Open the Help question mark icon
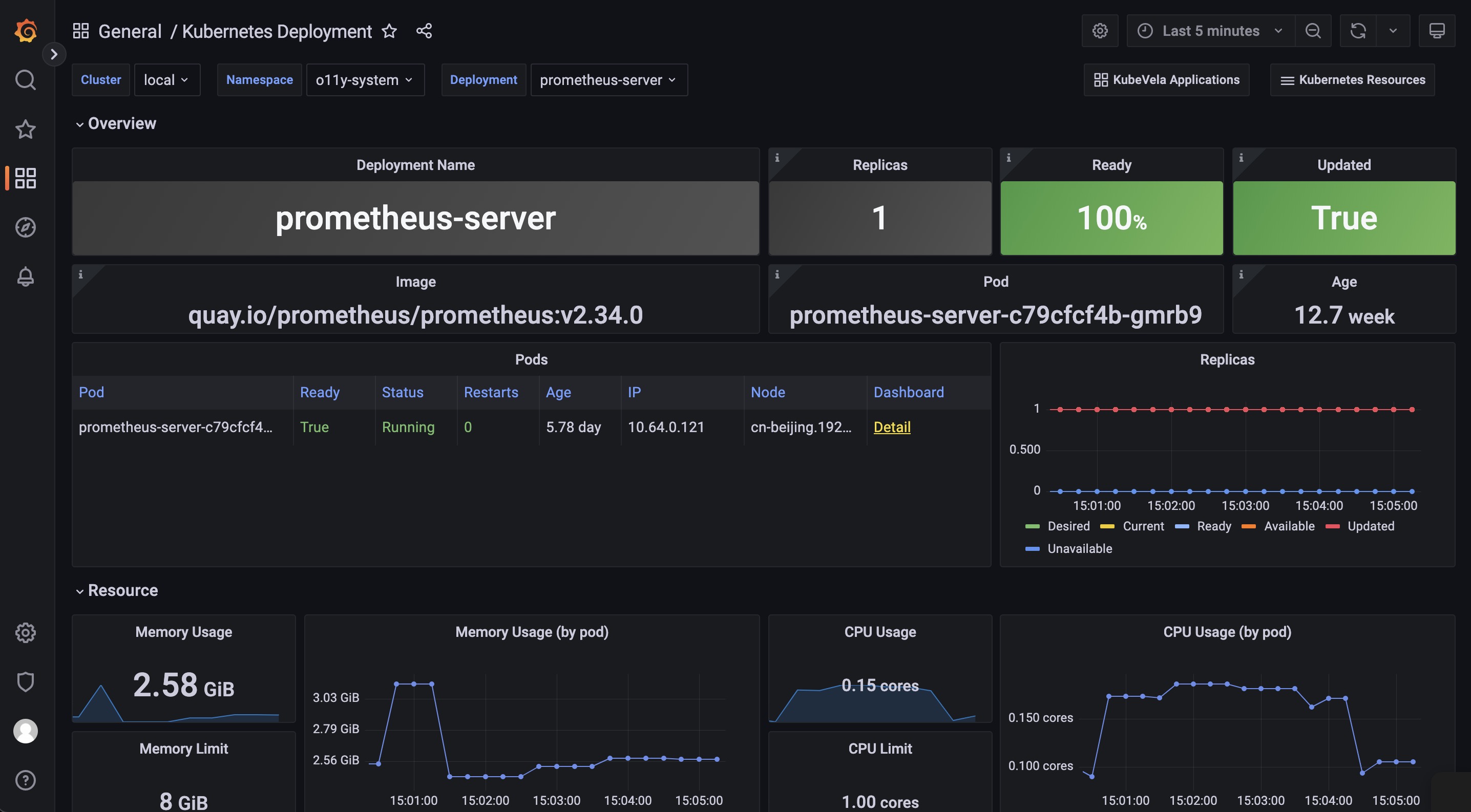 (x=25, y=779)
